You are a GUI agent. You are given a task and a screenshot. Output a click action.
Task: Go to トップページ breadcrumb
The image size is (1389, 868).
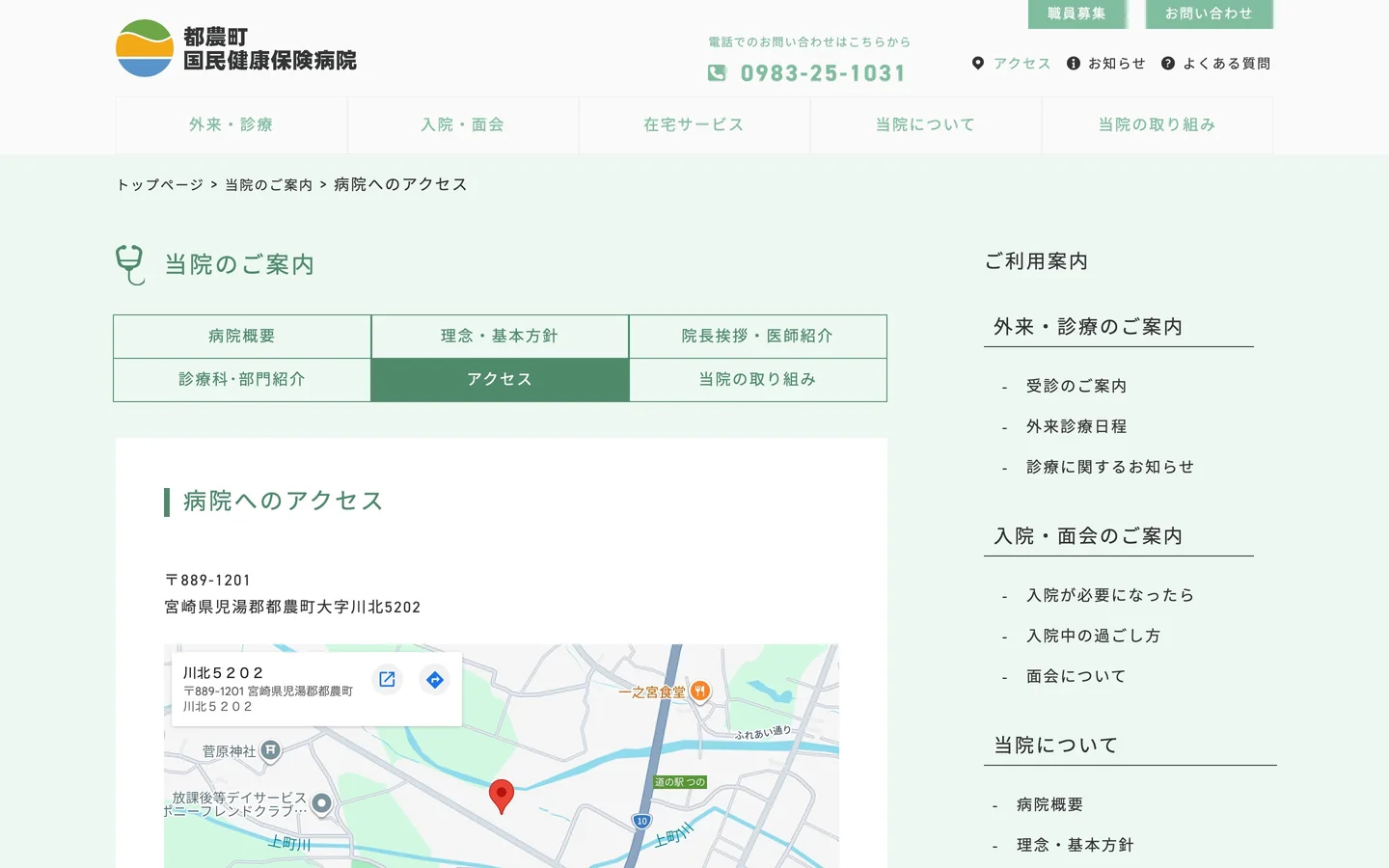(x=160, y=185)
